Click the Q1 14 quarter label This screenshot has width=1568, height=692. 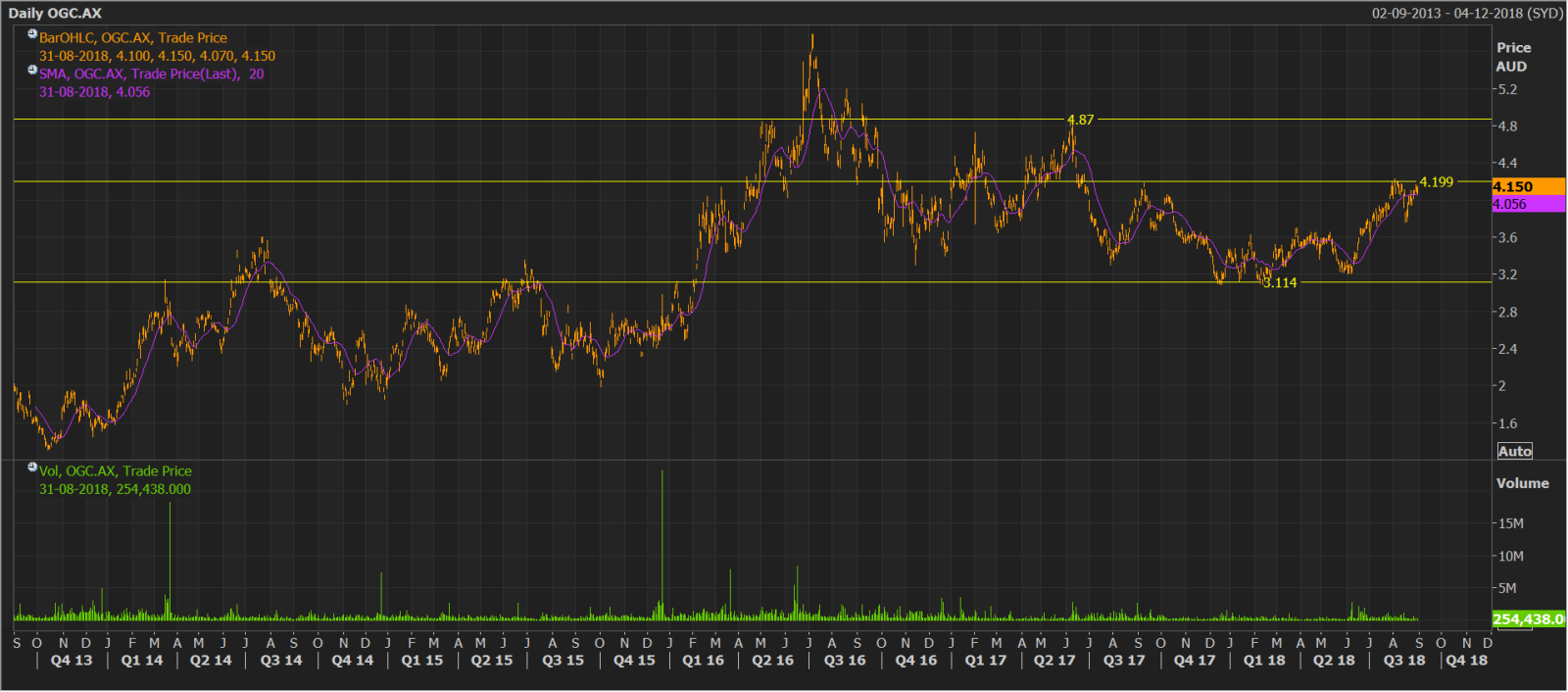tap(142, 661)
